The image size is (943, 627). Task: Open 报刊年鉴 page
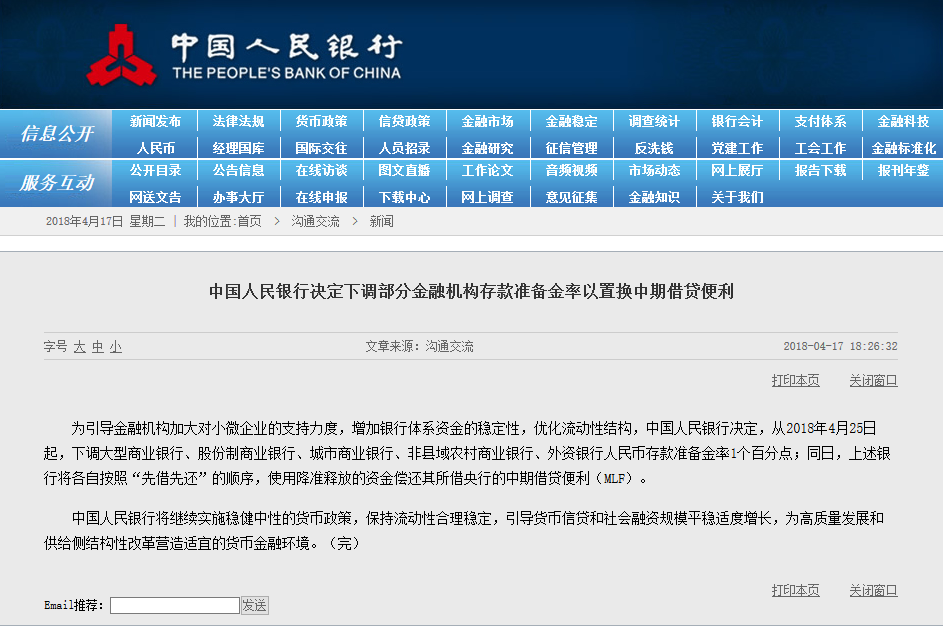[903, 171]
